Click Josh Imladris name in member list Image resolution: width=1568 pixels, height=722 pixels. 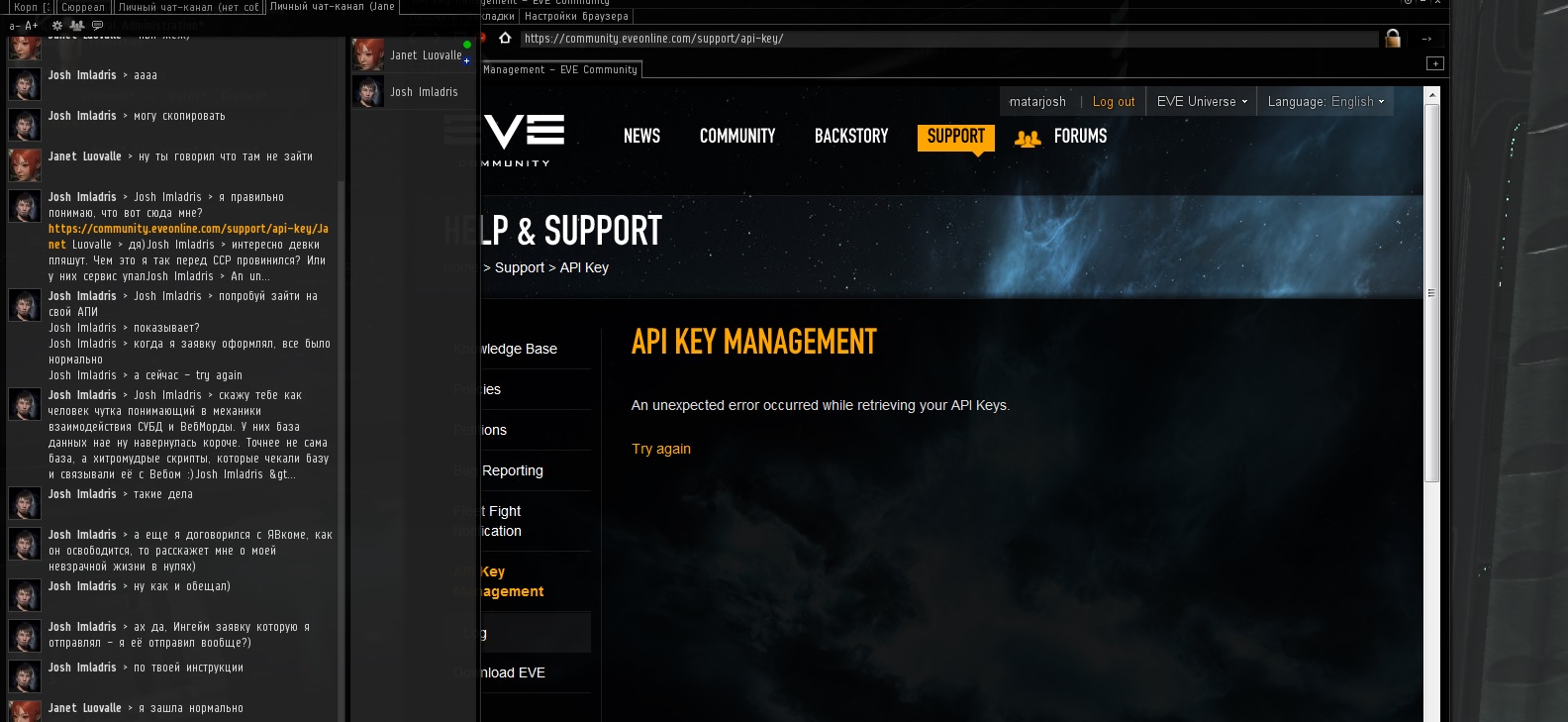point(424,92)
